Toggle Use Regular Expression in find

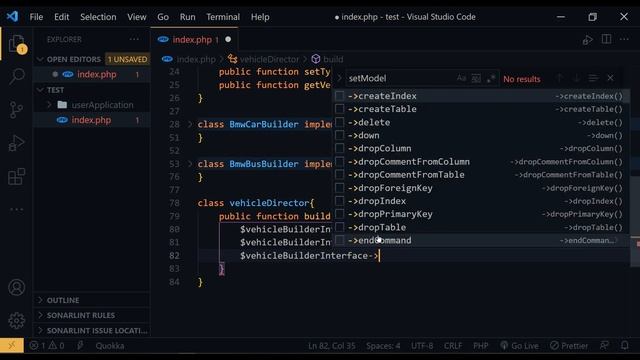coord(491,78)
